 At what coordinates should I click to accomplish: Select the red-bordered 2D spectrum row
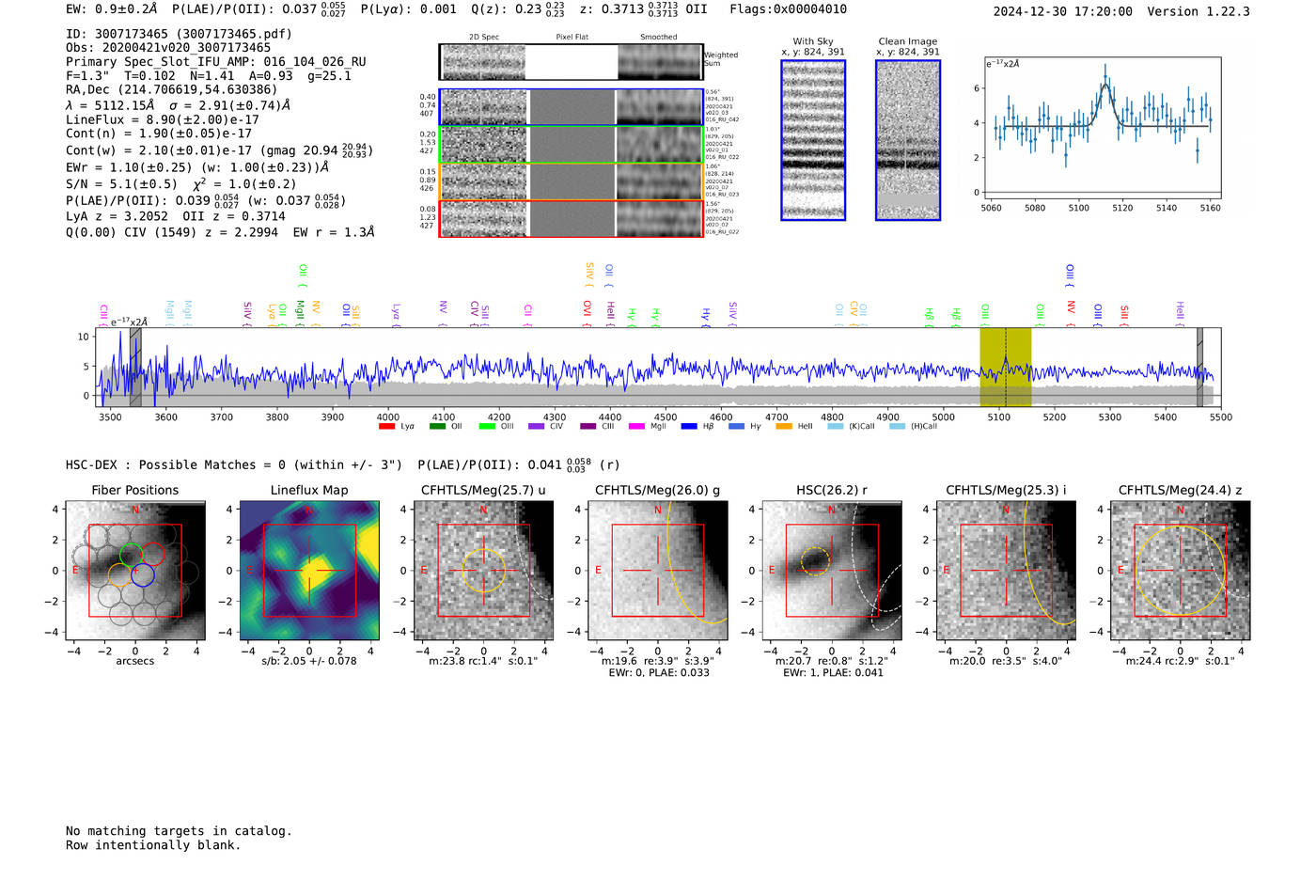coord(571,218)
